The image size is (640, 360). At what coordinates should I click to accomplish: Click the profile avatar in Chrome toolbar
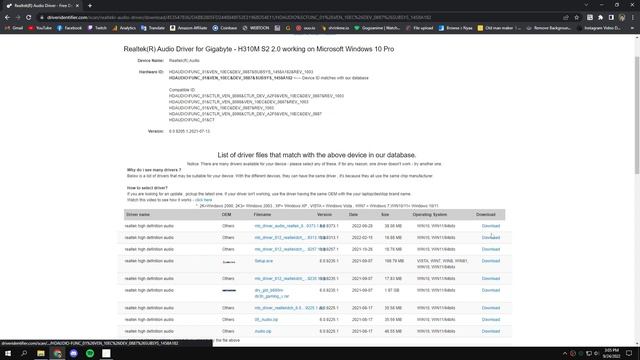(622, 18)
